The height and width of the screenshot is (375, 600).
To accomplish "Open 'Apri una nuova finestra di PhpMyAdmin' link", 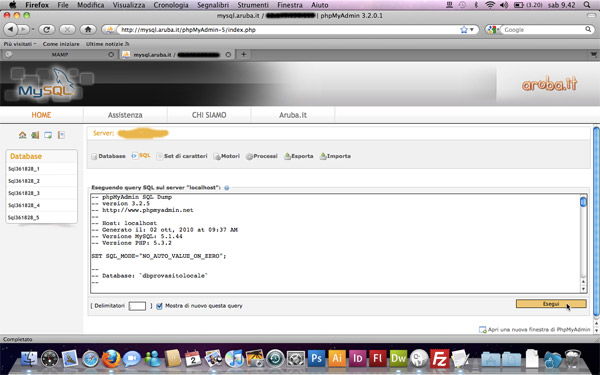I will (535, 329).
